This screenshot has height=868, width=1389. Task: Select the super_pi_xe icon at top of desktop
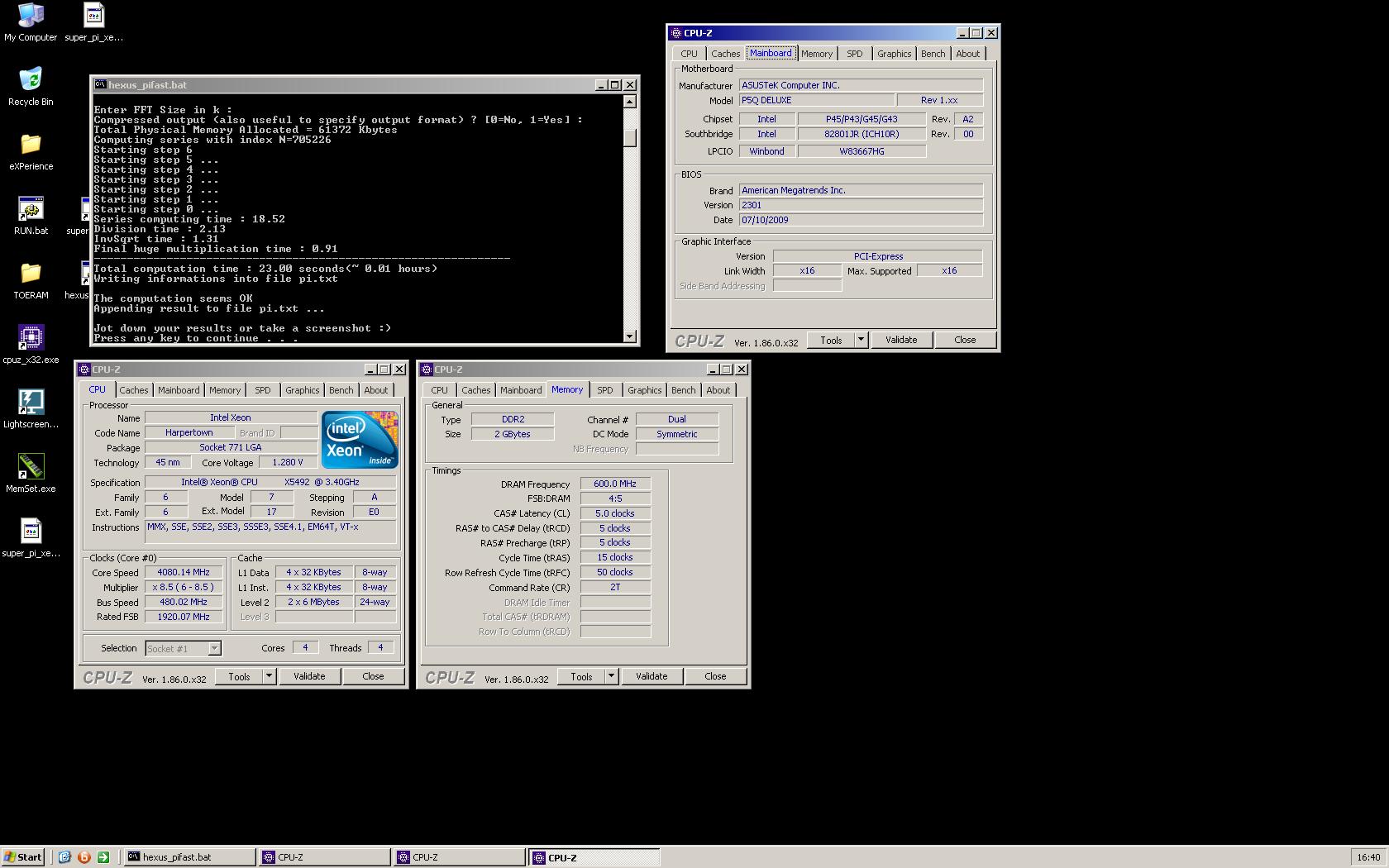(93, 22)
